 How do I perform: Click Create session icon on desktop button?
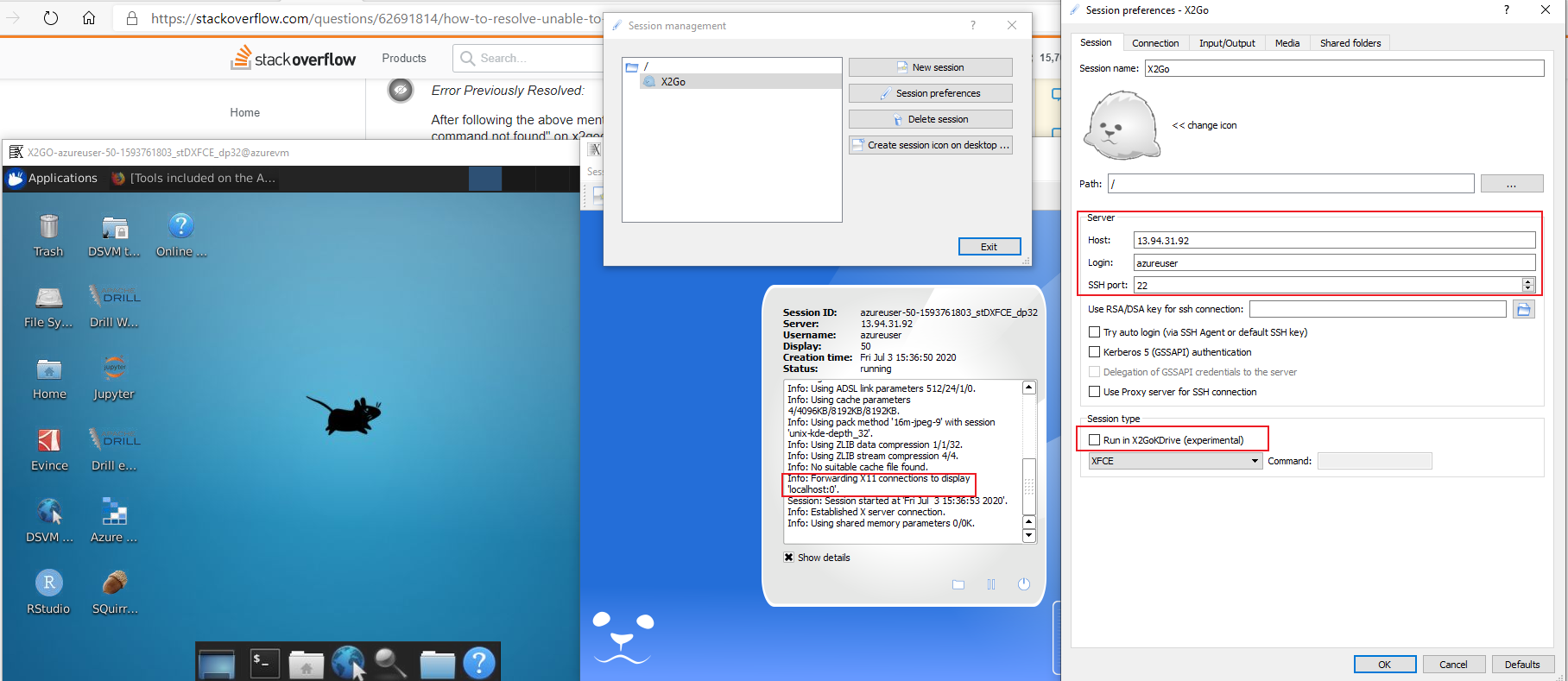pos(931,145)
